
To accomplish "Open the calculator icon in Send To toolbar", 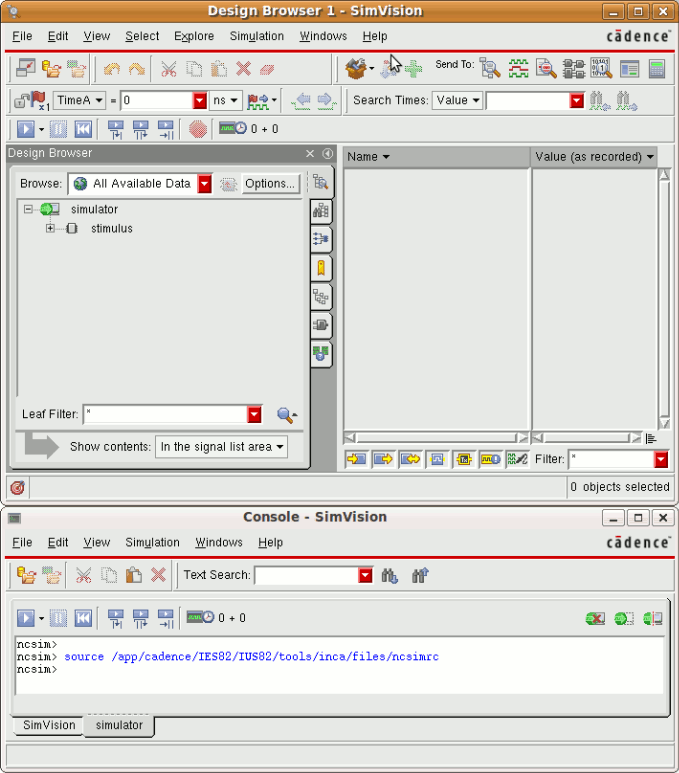I will point(657,69).
